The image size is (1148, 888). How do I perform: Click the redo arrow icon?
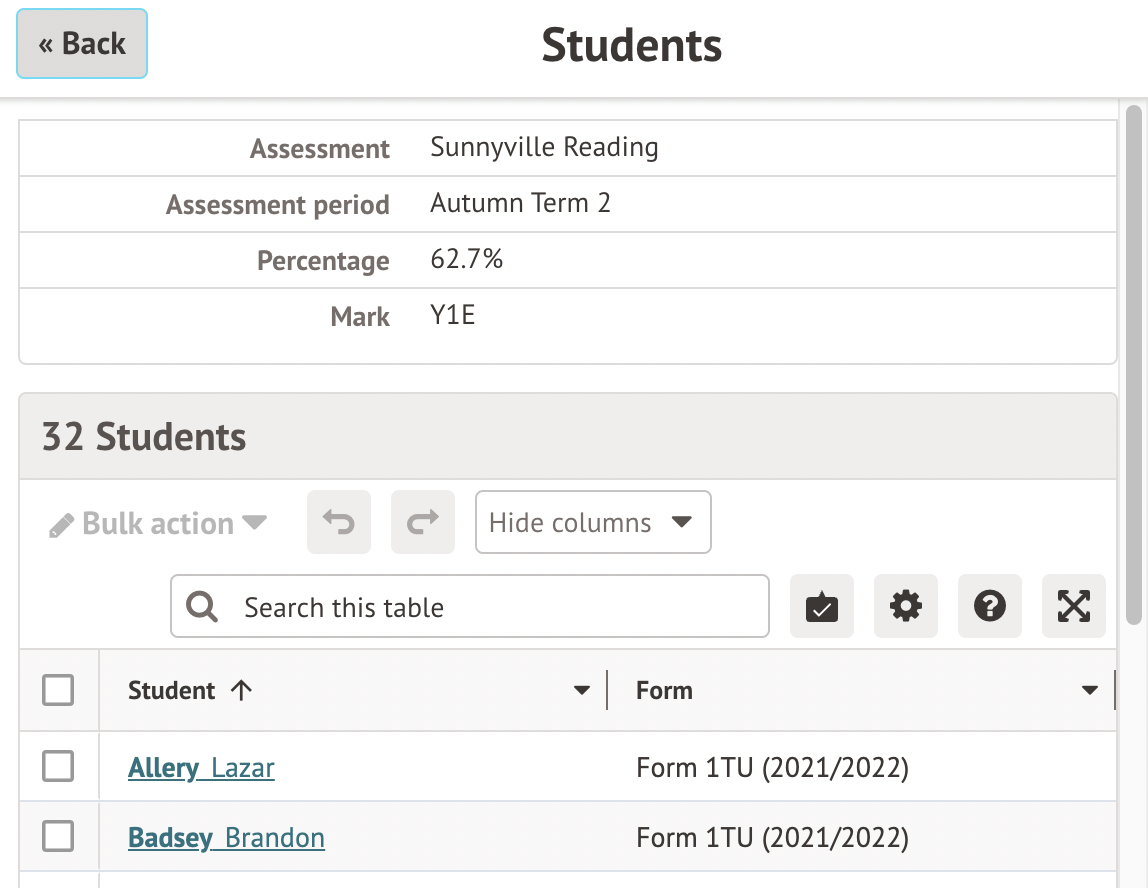(423, 522)
